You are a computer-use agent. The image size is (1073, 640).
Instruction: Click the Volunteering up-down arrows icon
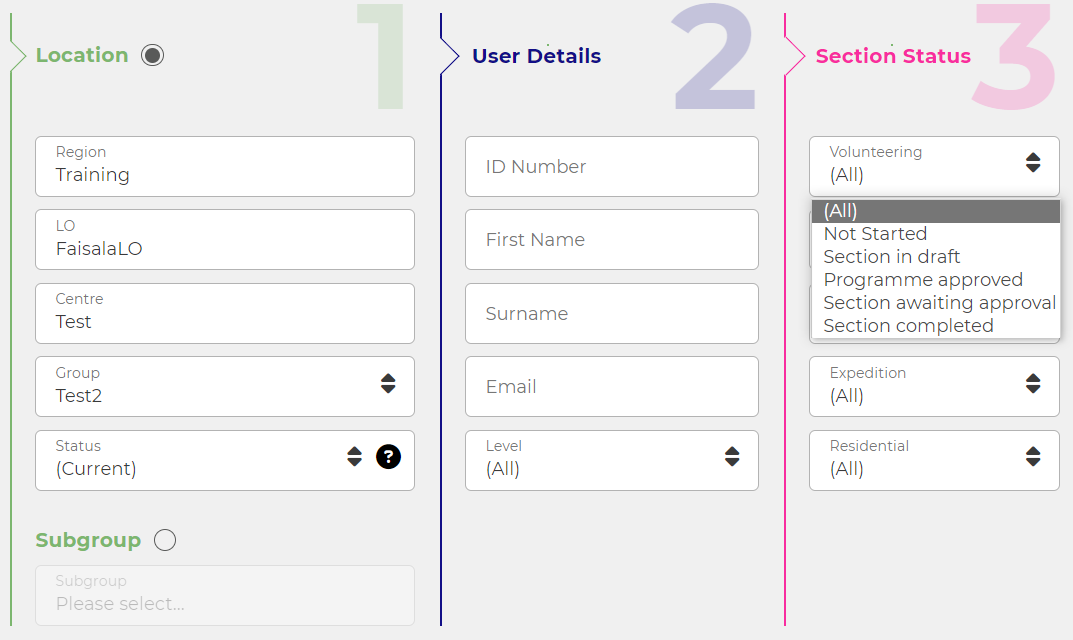(1033, 162)
